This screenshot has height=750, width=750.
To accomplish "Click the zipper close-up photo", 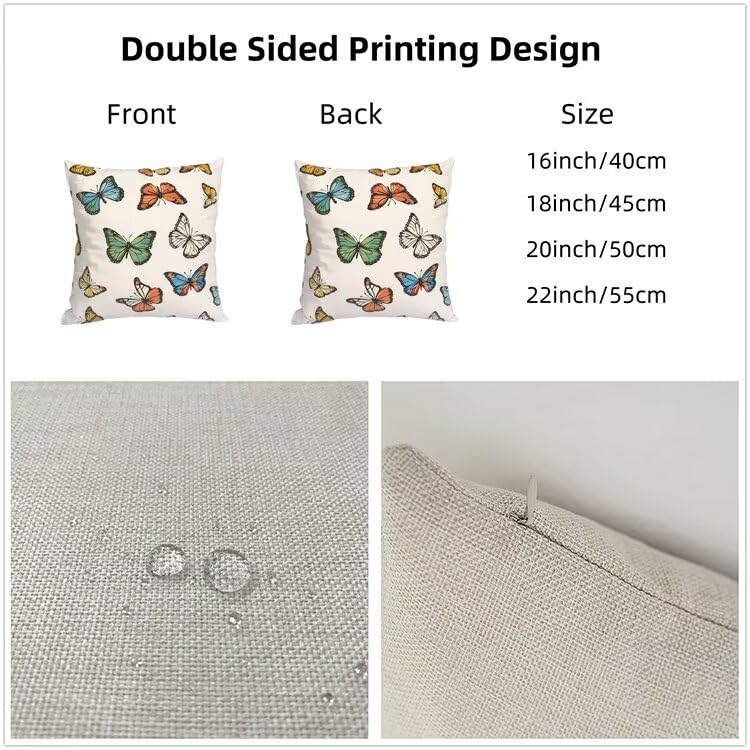I will tap(560, 560).
